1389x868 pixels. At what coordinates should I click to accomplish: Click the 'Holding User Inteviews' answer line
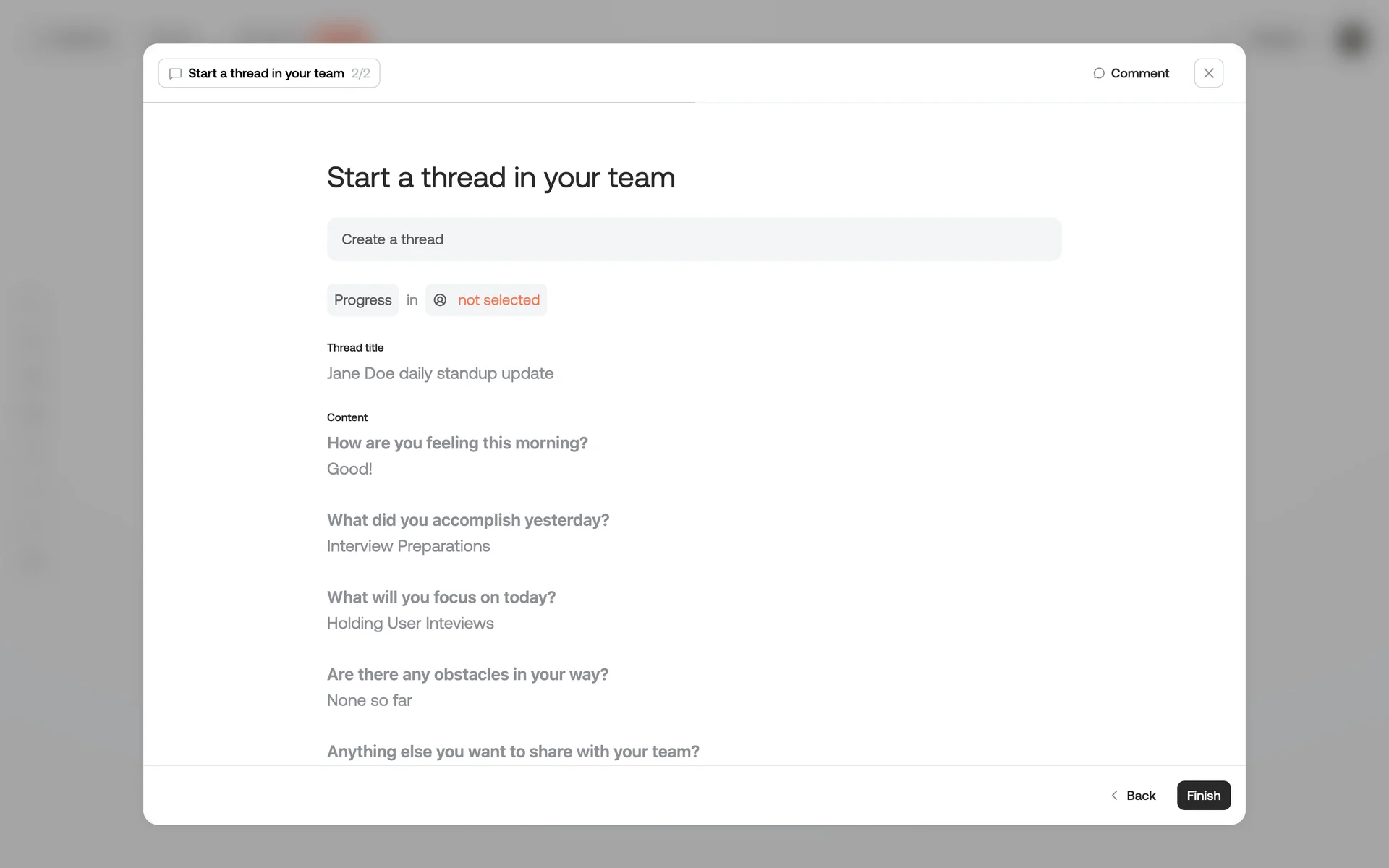410,624
